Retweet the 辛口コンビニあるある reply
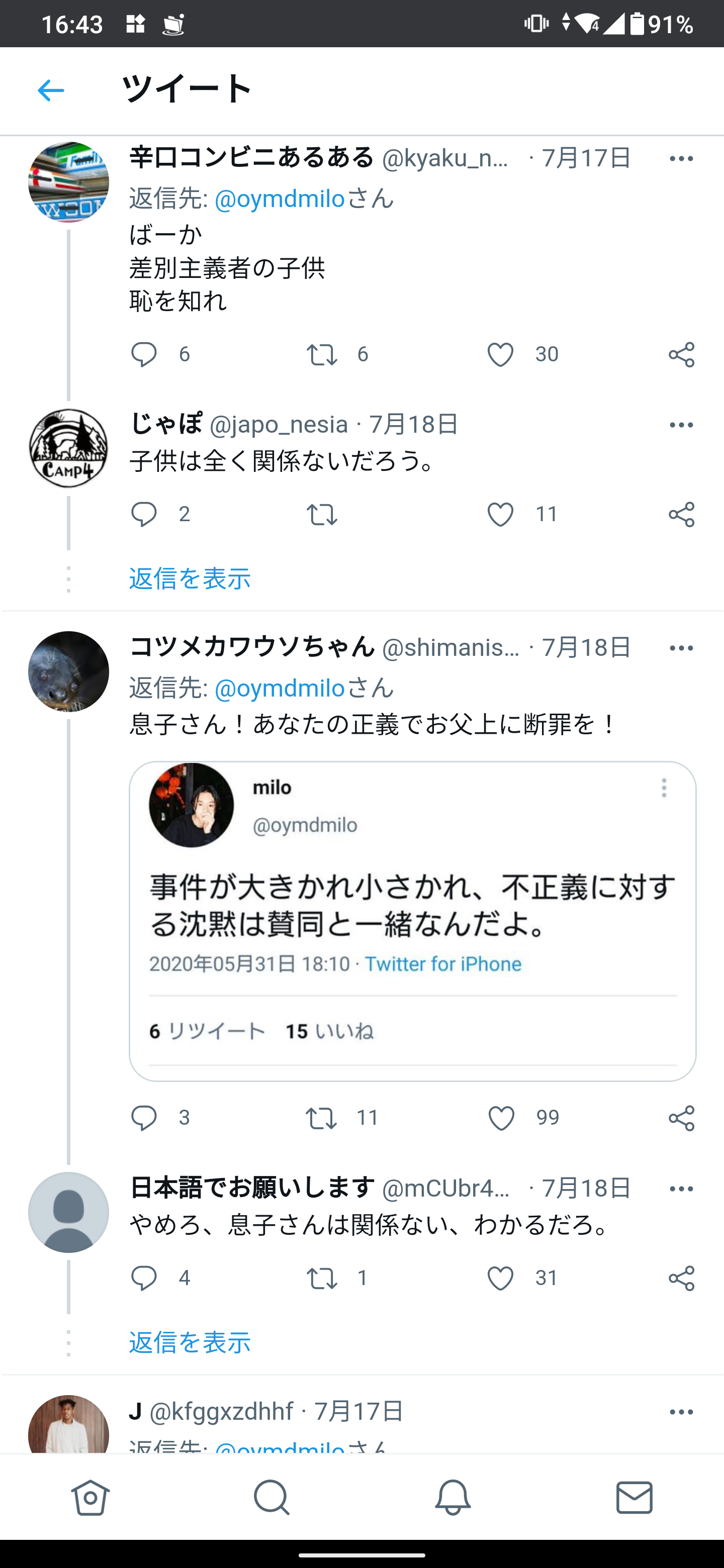The height and width of the screenshot is (1568, 724). tap(321, 354)
